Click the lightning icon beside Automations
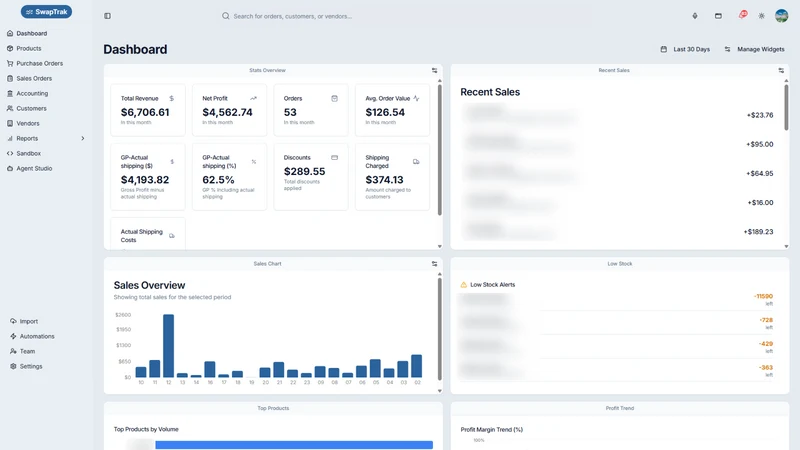The image size is (800, 450). click(x=13, y=336)
